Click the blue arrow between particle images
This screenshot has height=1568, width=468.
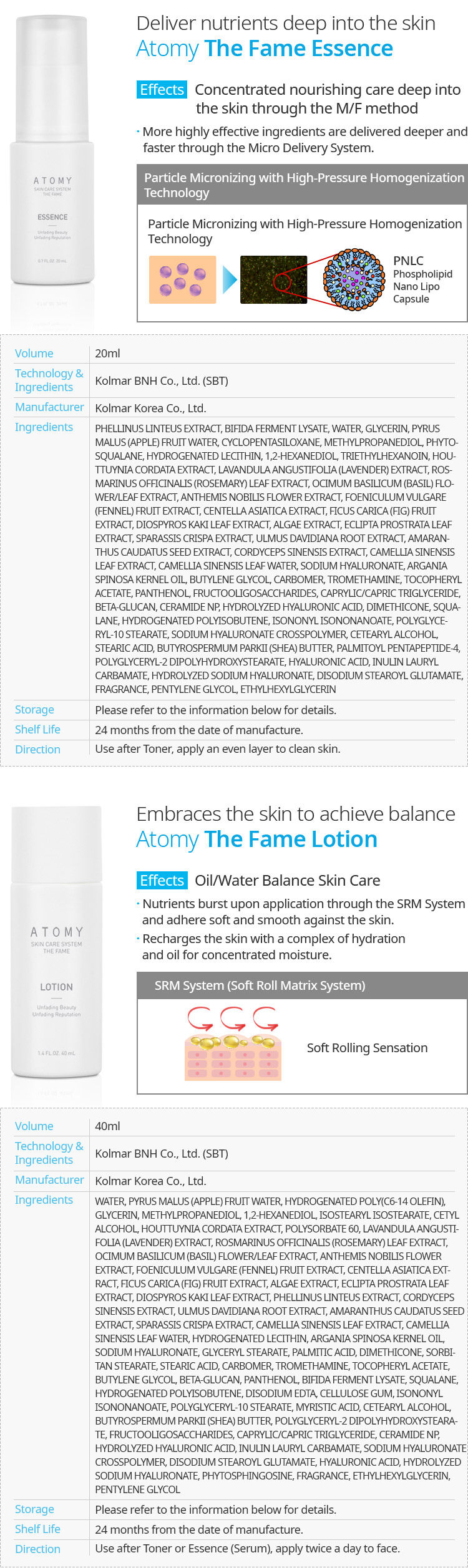pyautogui.click(x=230, y=280)
